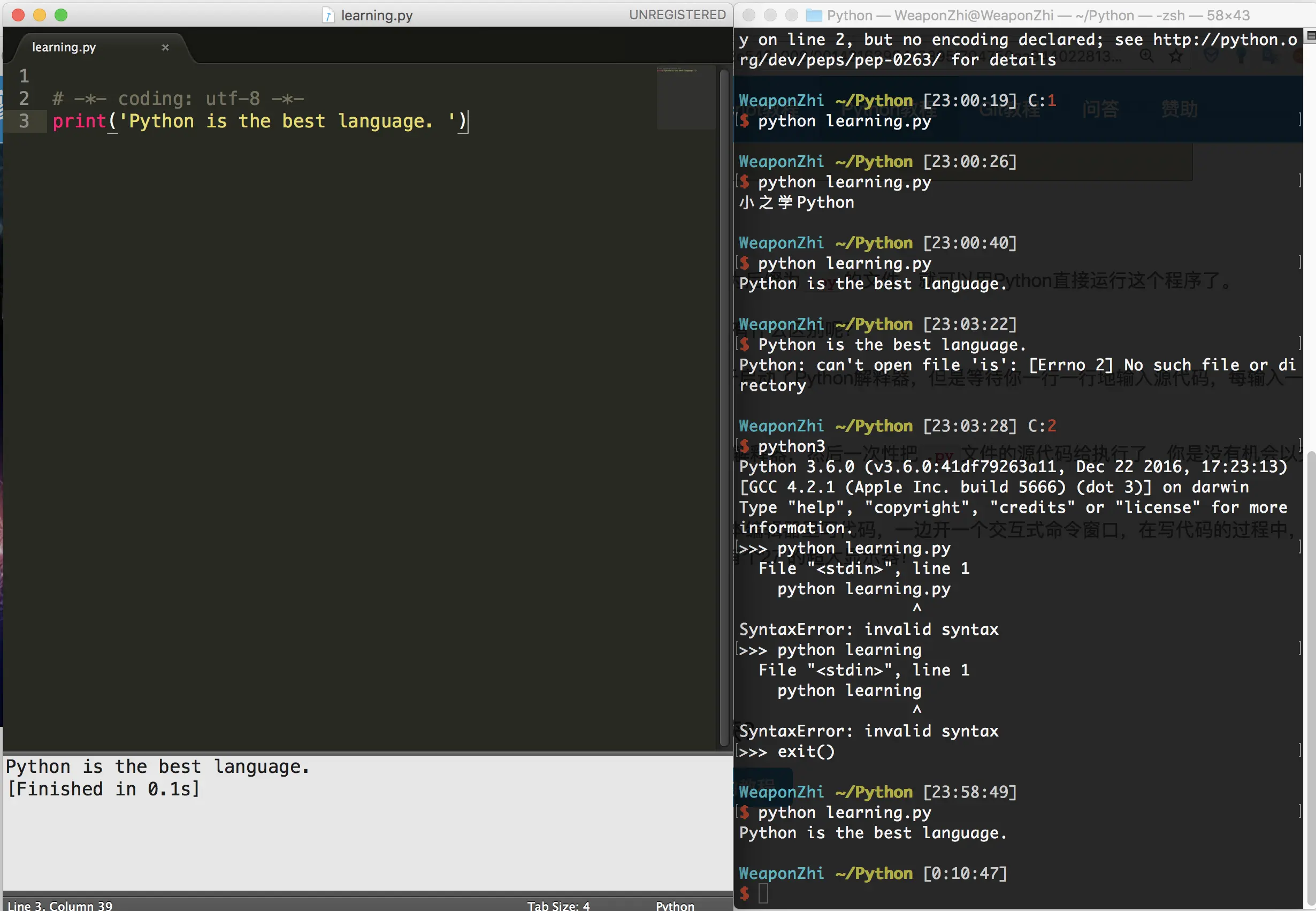Click line number 2 in the gutter
The width and height of the screenshot is (1316, 911).
[24, 98]
